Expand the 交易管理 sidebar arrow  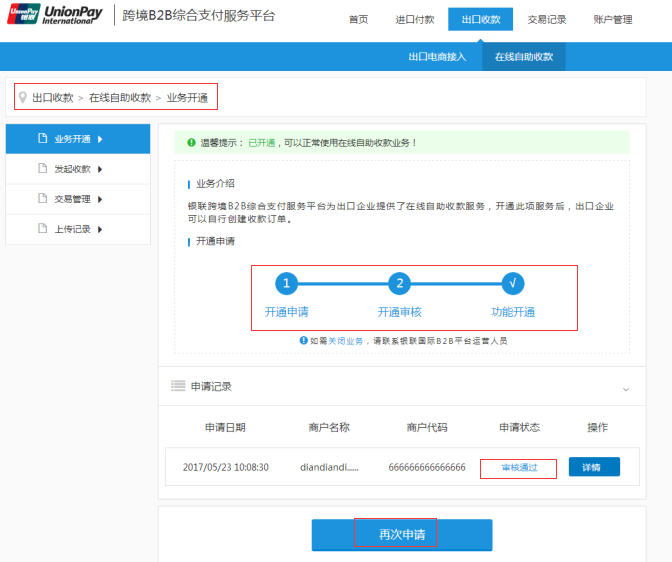click(x=100, y=199)
